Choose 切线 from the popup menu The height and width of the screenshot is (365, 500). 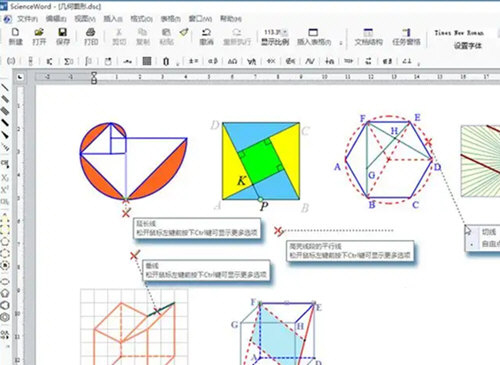[x=489, y=232]
